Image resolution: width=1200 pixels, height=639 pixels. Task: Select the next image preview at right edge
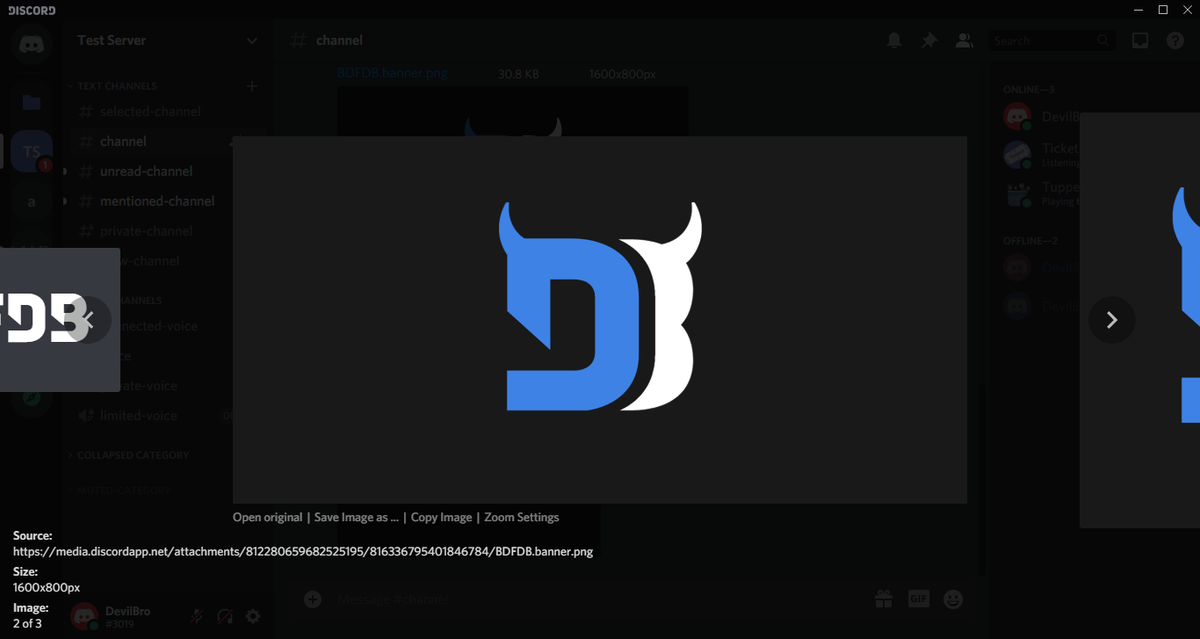tap(1140, 320)
